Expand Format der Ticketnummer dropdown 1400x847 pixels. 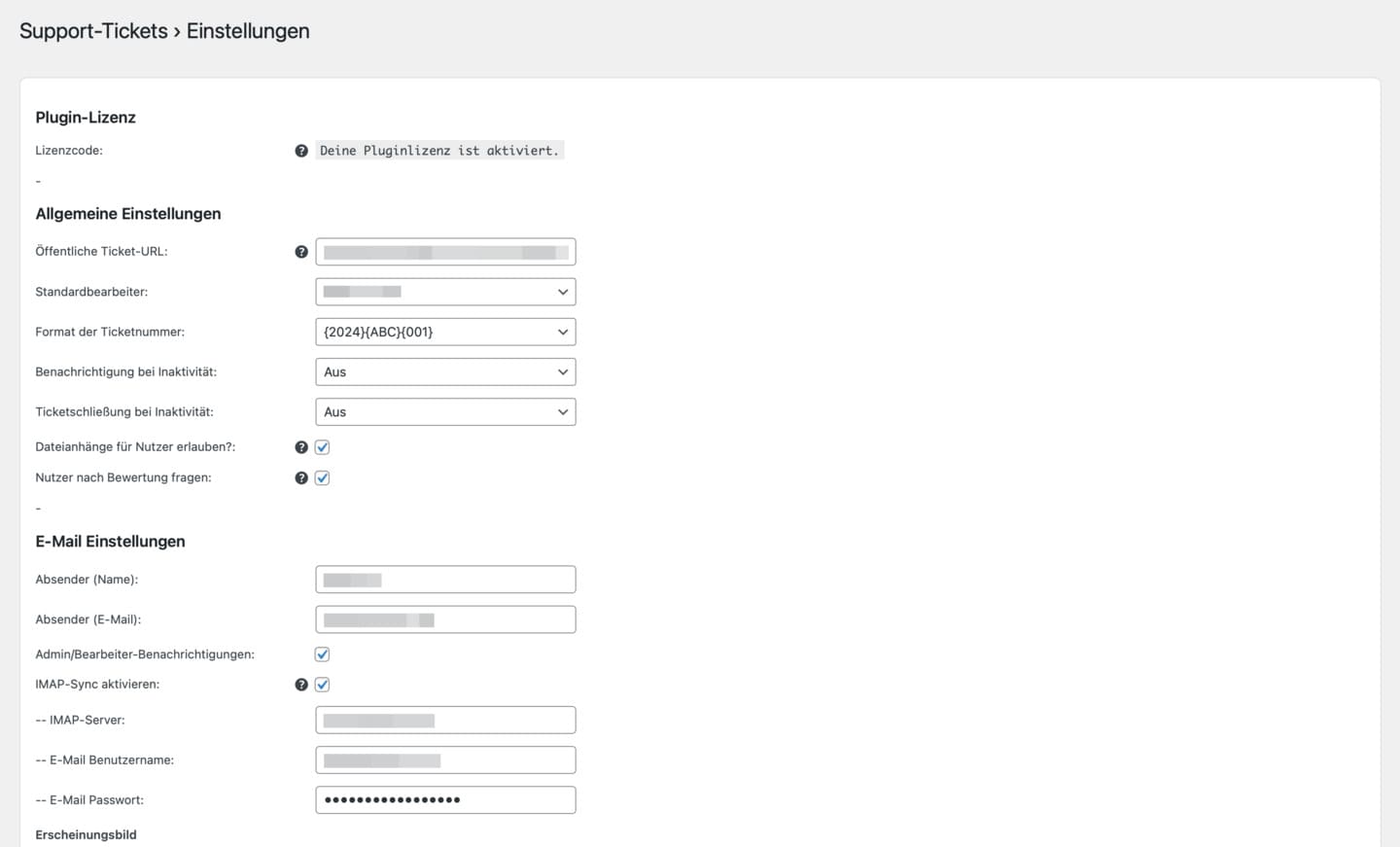[445, 332]
